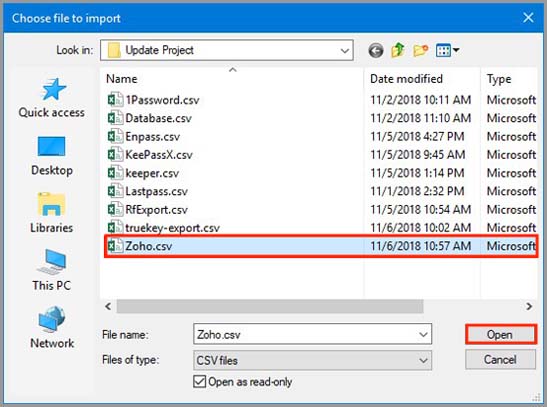Click the horizontal scrollbar right arrow
Viewport: 547px width, 407px height.
[529, 307]
